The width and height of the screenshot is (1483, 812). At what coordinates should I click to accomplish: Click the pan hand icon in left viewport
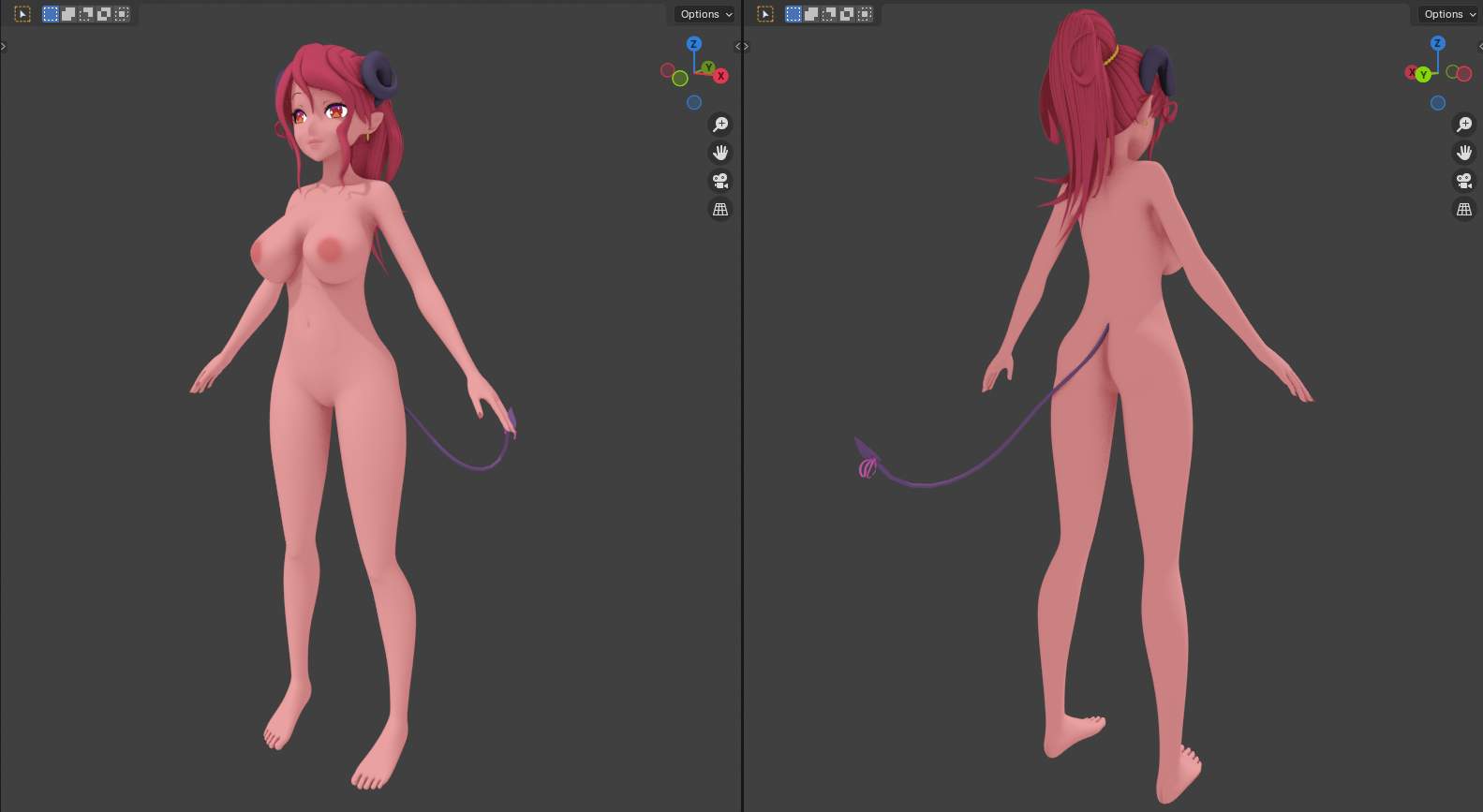720,153
